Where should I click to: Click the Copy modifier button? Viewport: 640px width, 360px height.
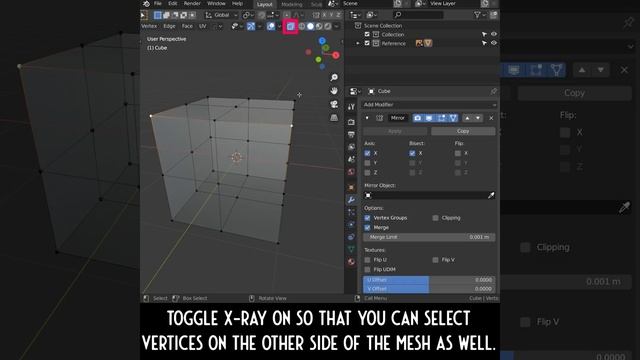463,131
